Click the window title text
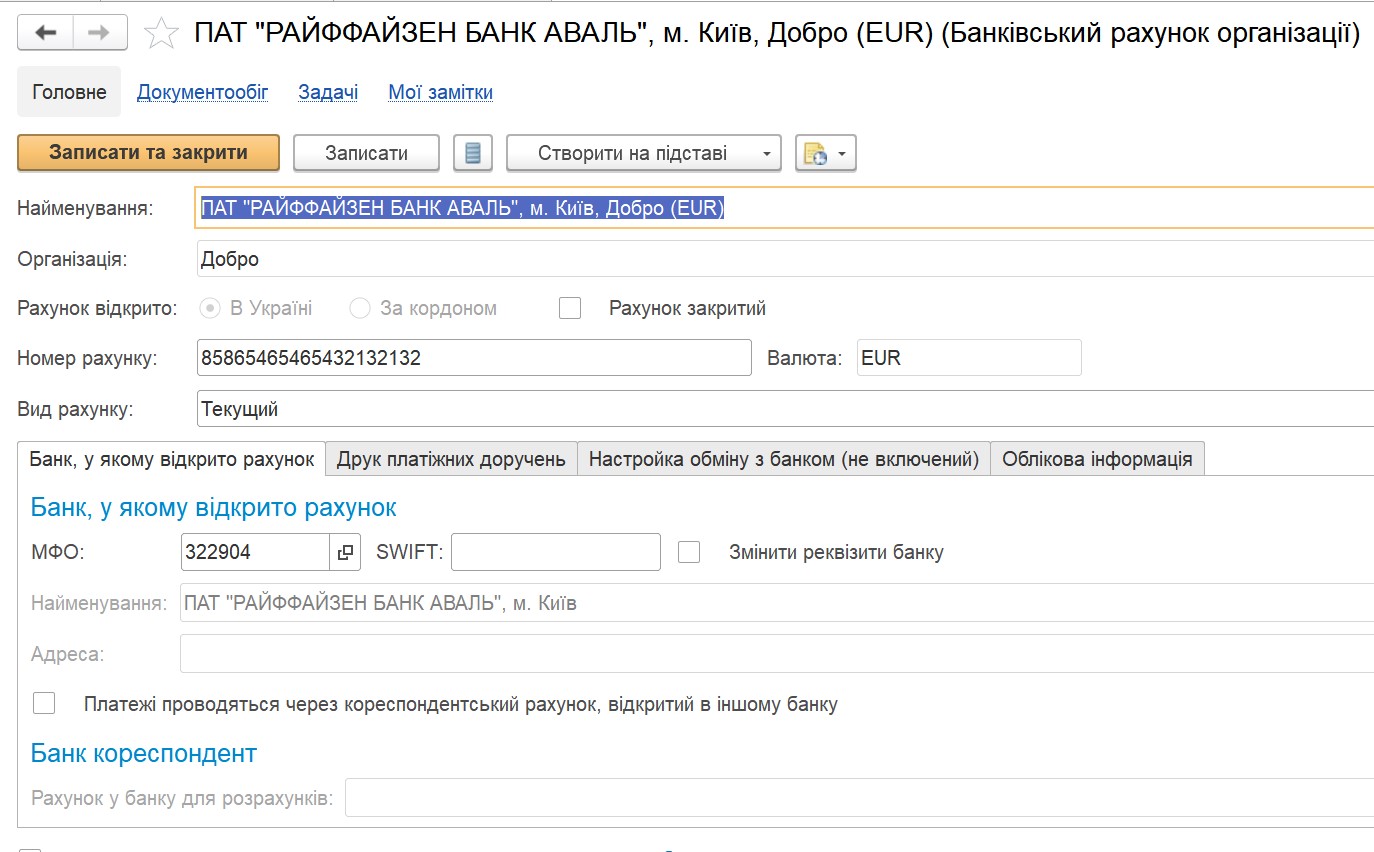The image size is (1374, 852). click(x=777, y=34)
